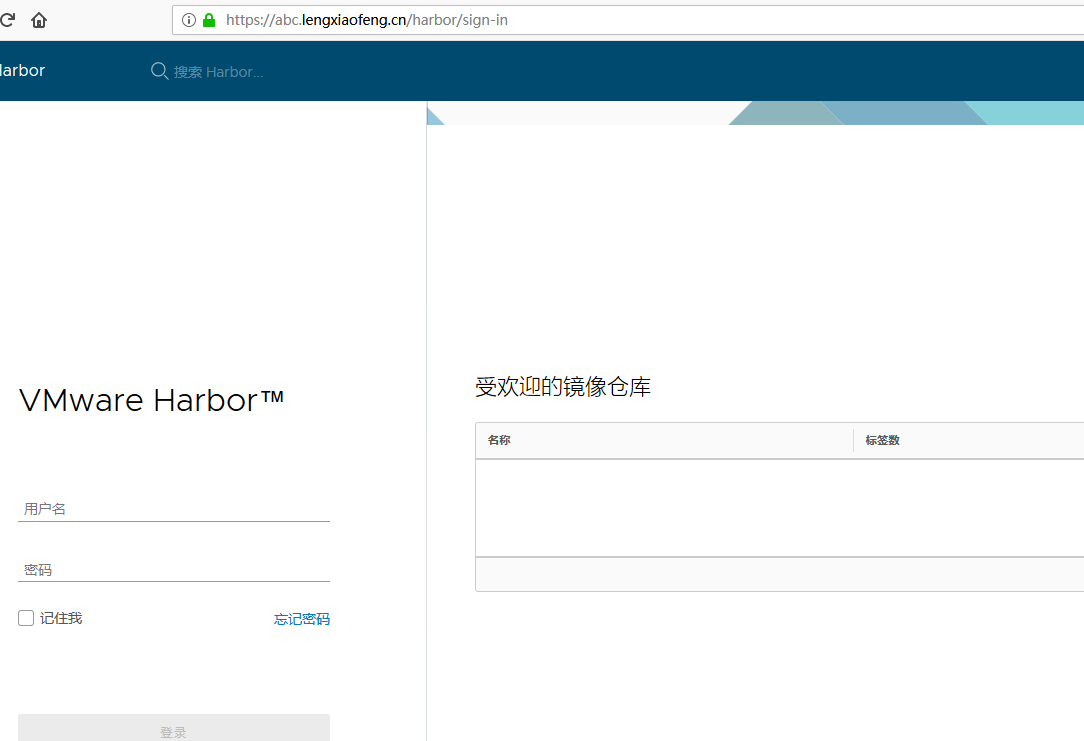
Task: Focus the 密码 input field
Action: click(x=174, y=570)
